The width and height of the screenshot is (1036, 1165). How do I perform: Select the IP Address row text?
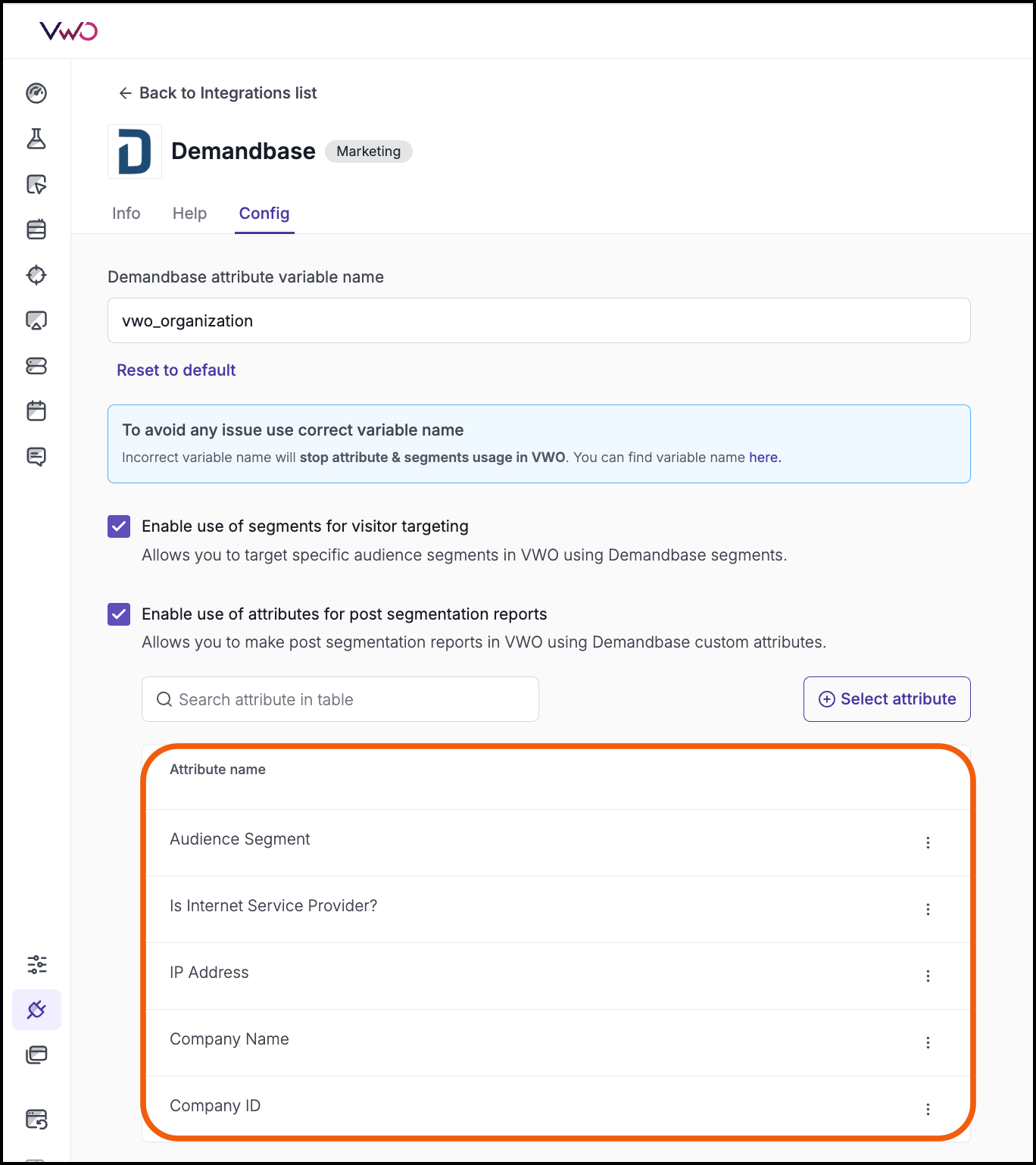[x=209, y=973]
